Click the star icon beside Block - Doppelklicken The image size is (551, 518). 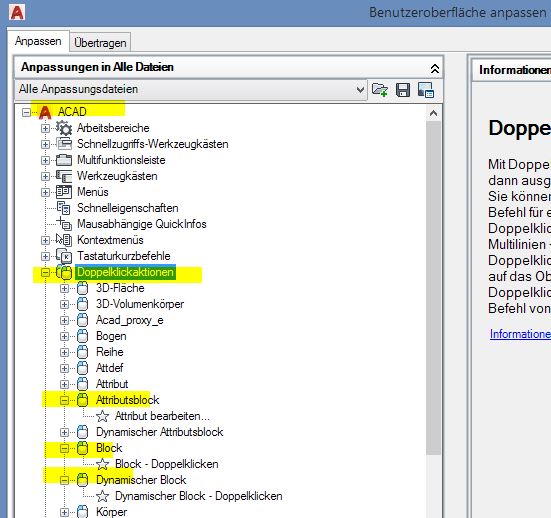tap(102, 464)
